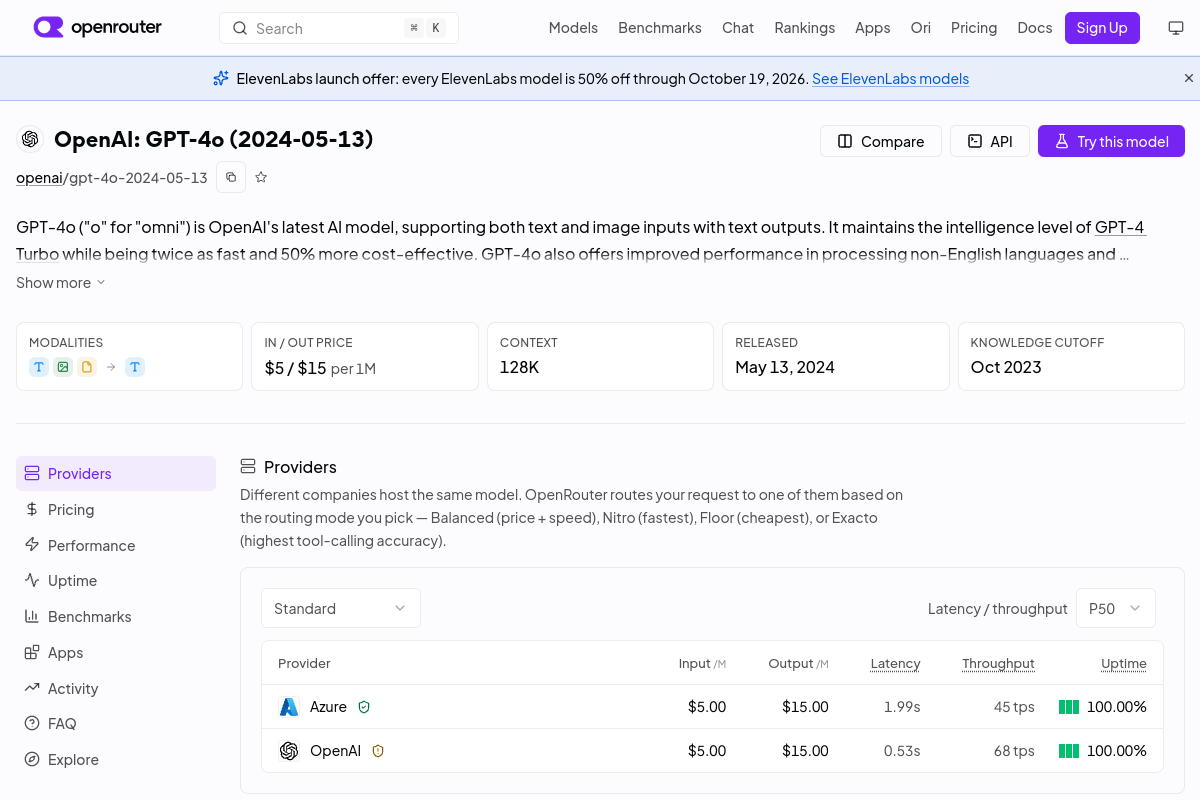Image resolution: width=1200 pixels, height=800 pixels.
Task: Click Azure latency value 1.99s
Action: 902,707
